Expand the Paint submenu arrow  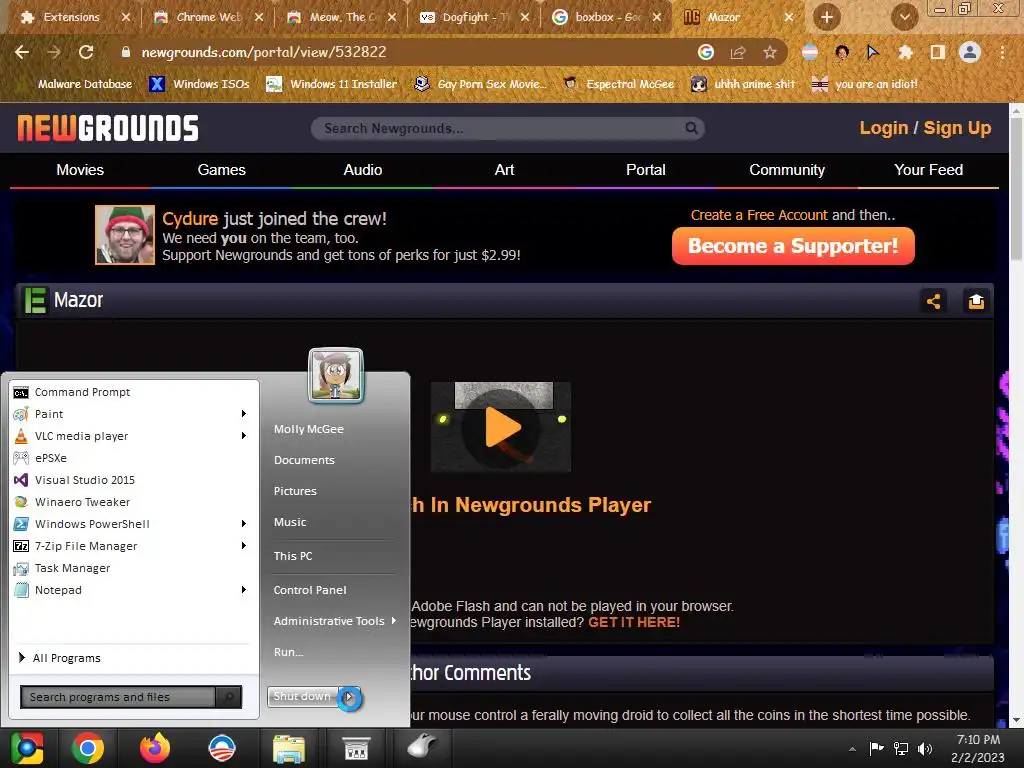pos(244,413)
